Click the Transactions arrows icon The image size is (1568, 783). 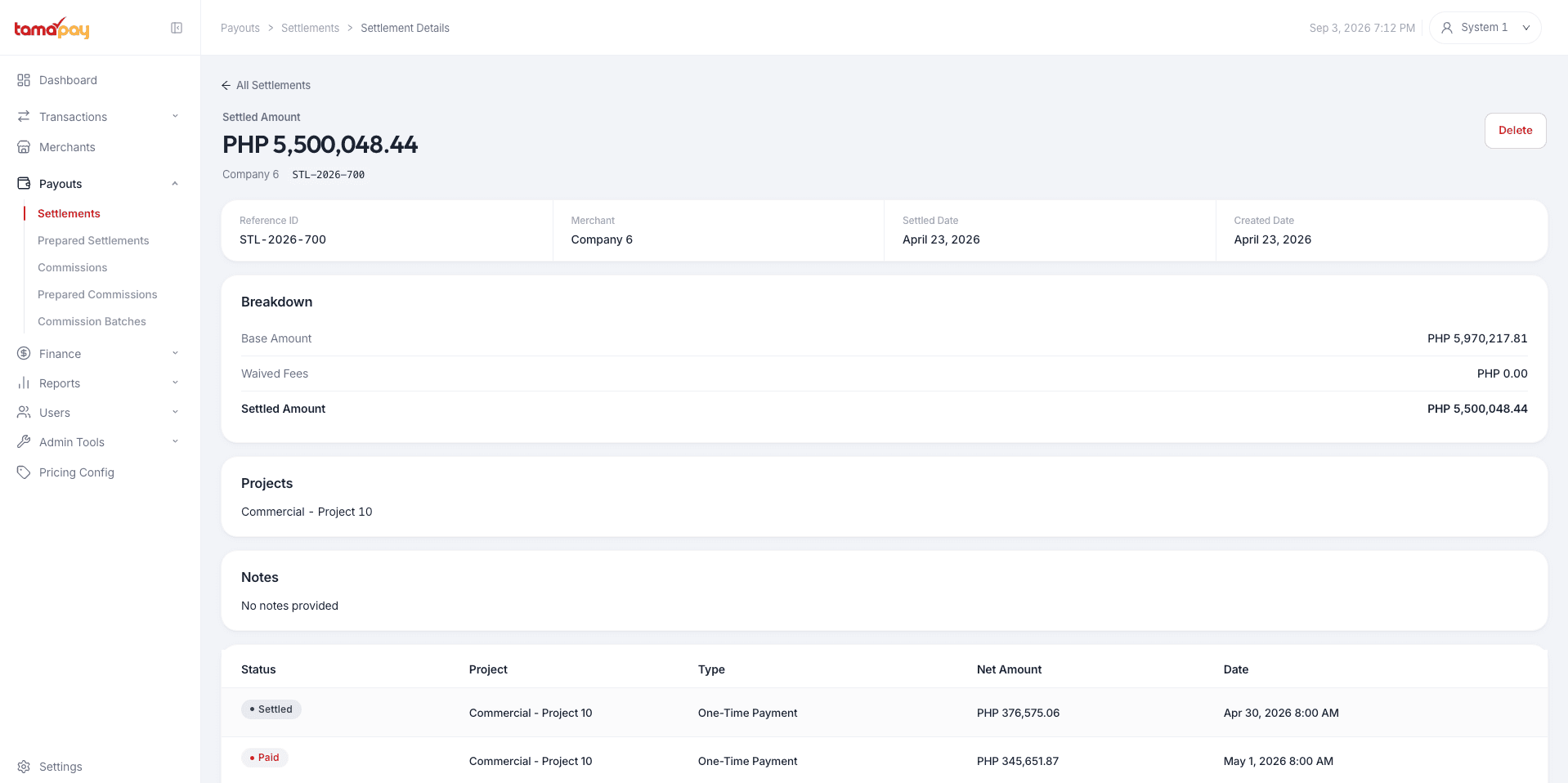(24, 117)
